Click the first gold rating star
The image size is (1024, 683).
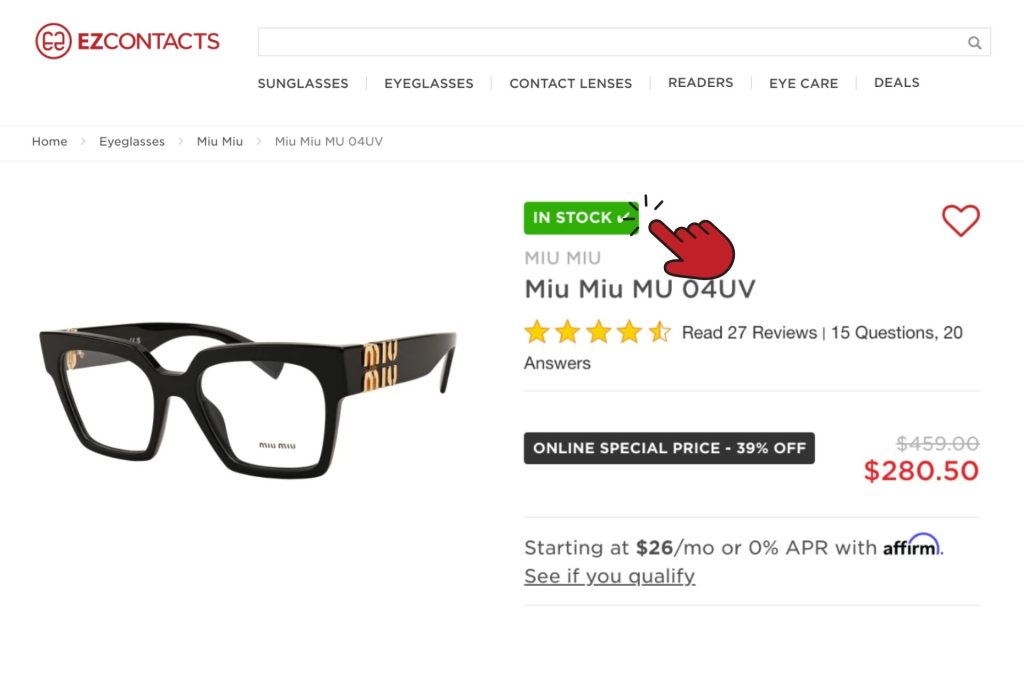(535, 331)
